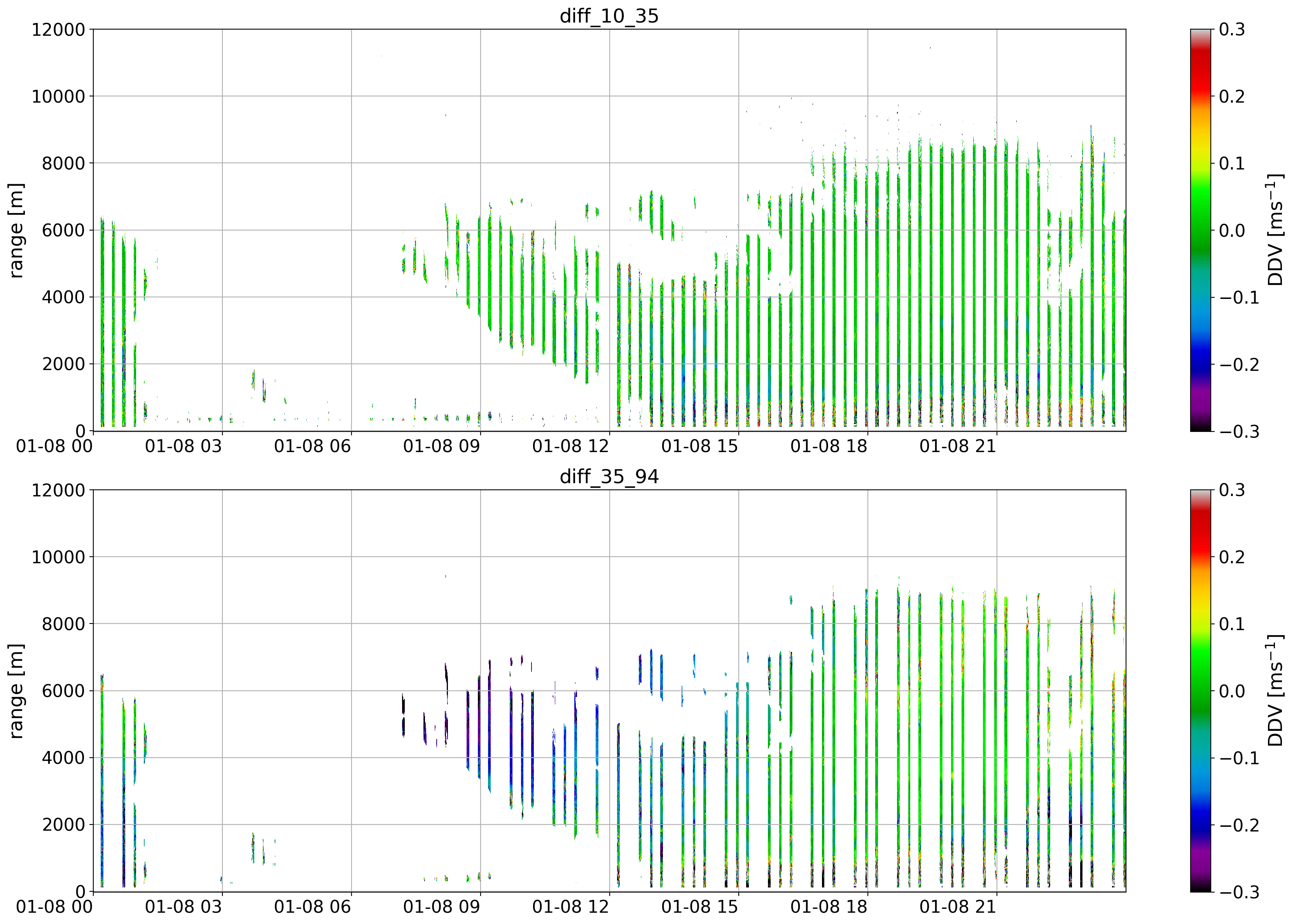This screenshot has width=1294, height=924.
Task: Click the 01-08 00 time tick under diff_10_35
Action: (54, 446)
